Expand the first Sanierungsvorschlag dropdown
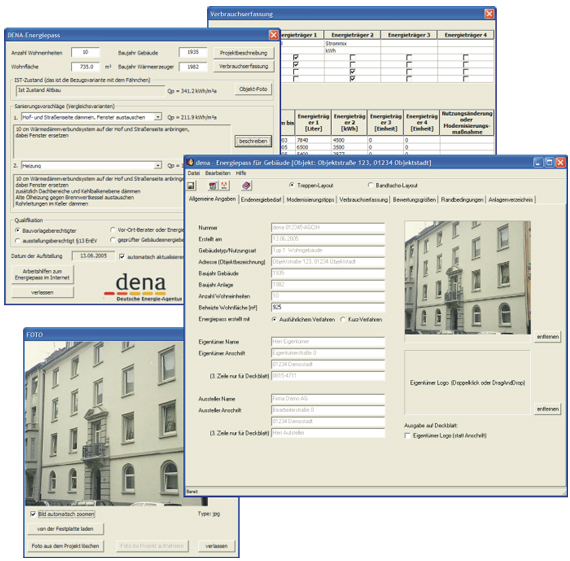 [x=158, y=117]
